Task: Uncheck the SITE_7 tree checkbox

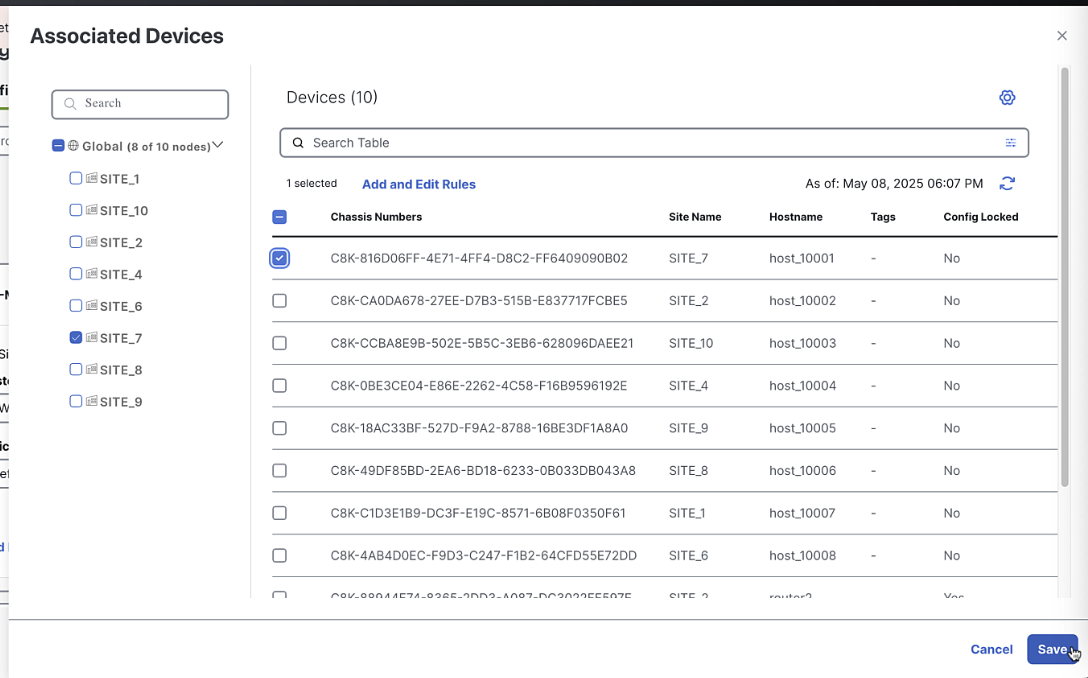Action: coord(76,338)
